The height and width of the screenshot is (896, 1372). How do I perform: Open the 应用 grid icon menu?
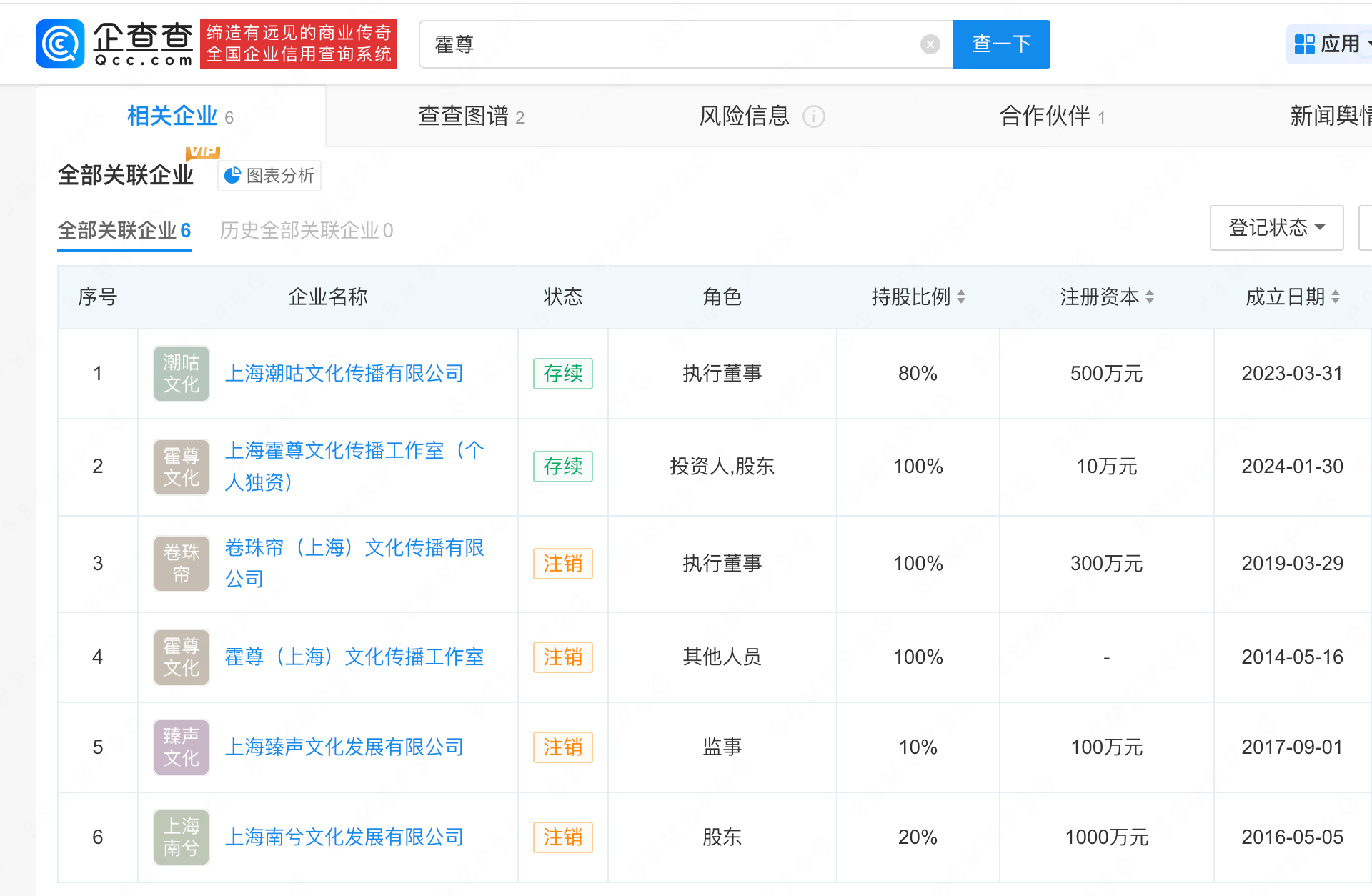click(1304, 44)
